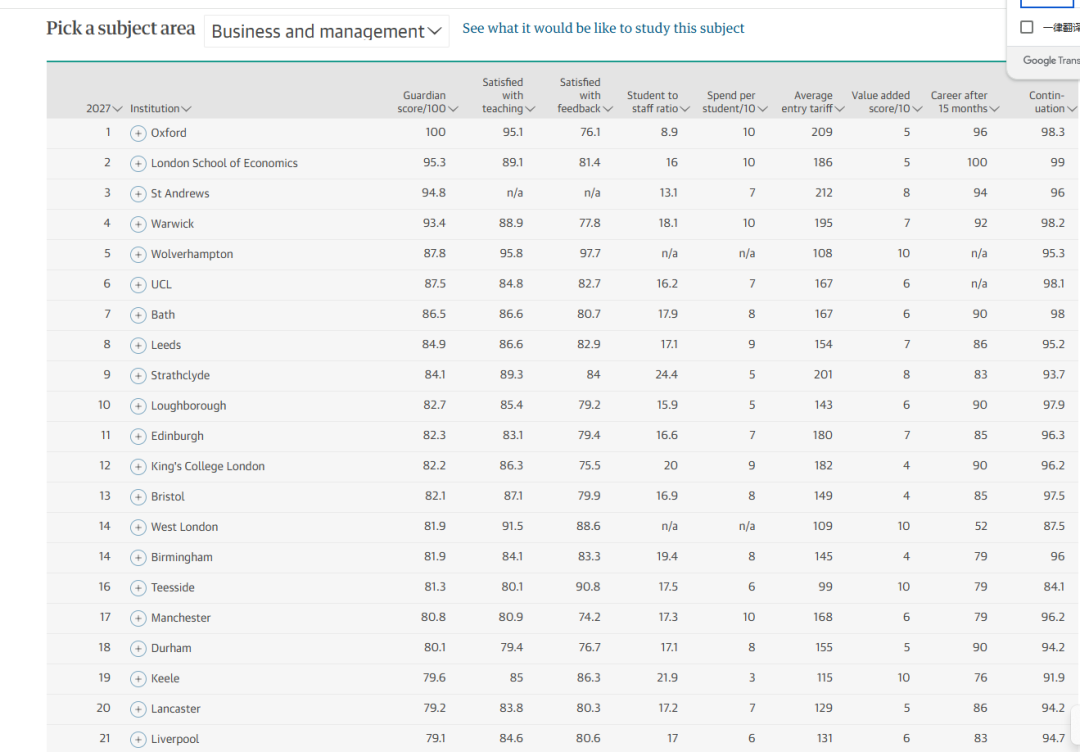
Task: Sort by Value added score/10 column
Action: [x=886, y=102]
